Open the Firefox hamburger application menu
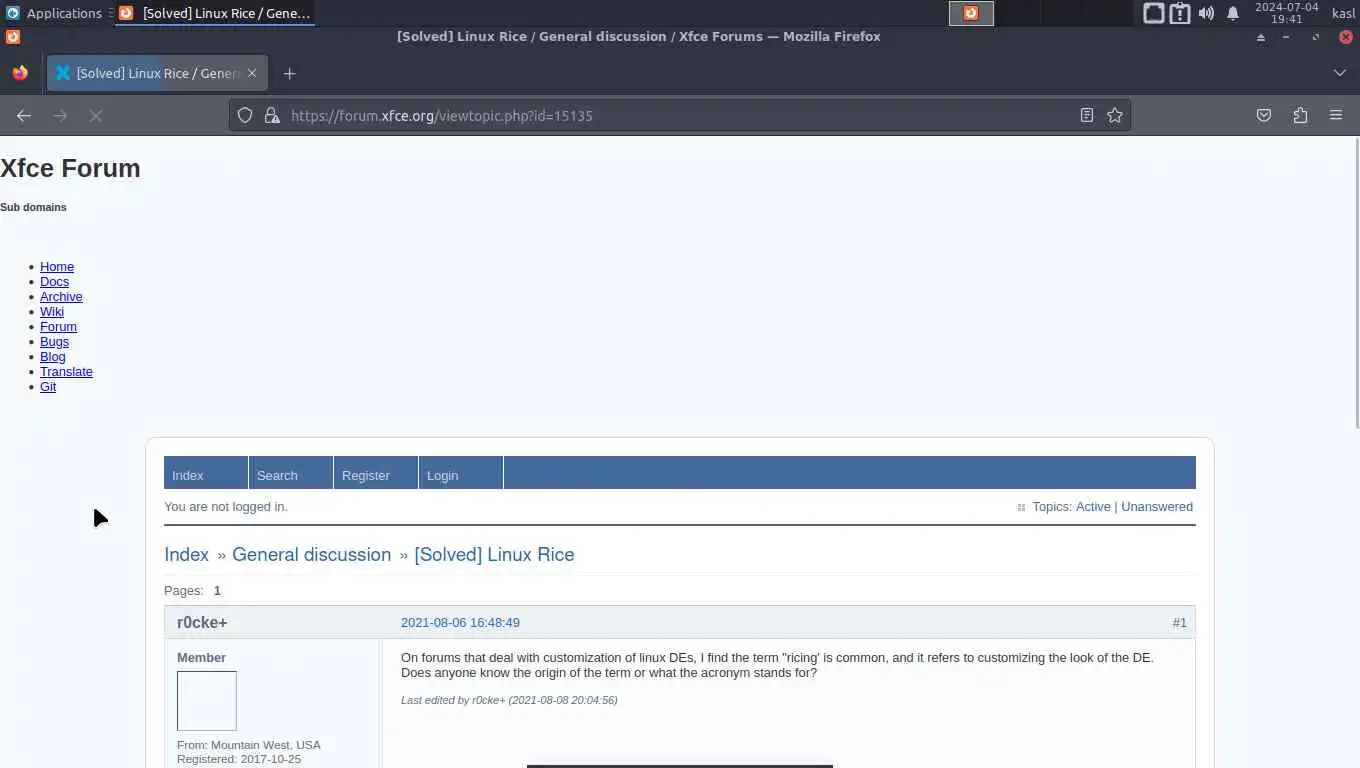Viewport: 1360px width, 768px height. click(1336, 116)
